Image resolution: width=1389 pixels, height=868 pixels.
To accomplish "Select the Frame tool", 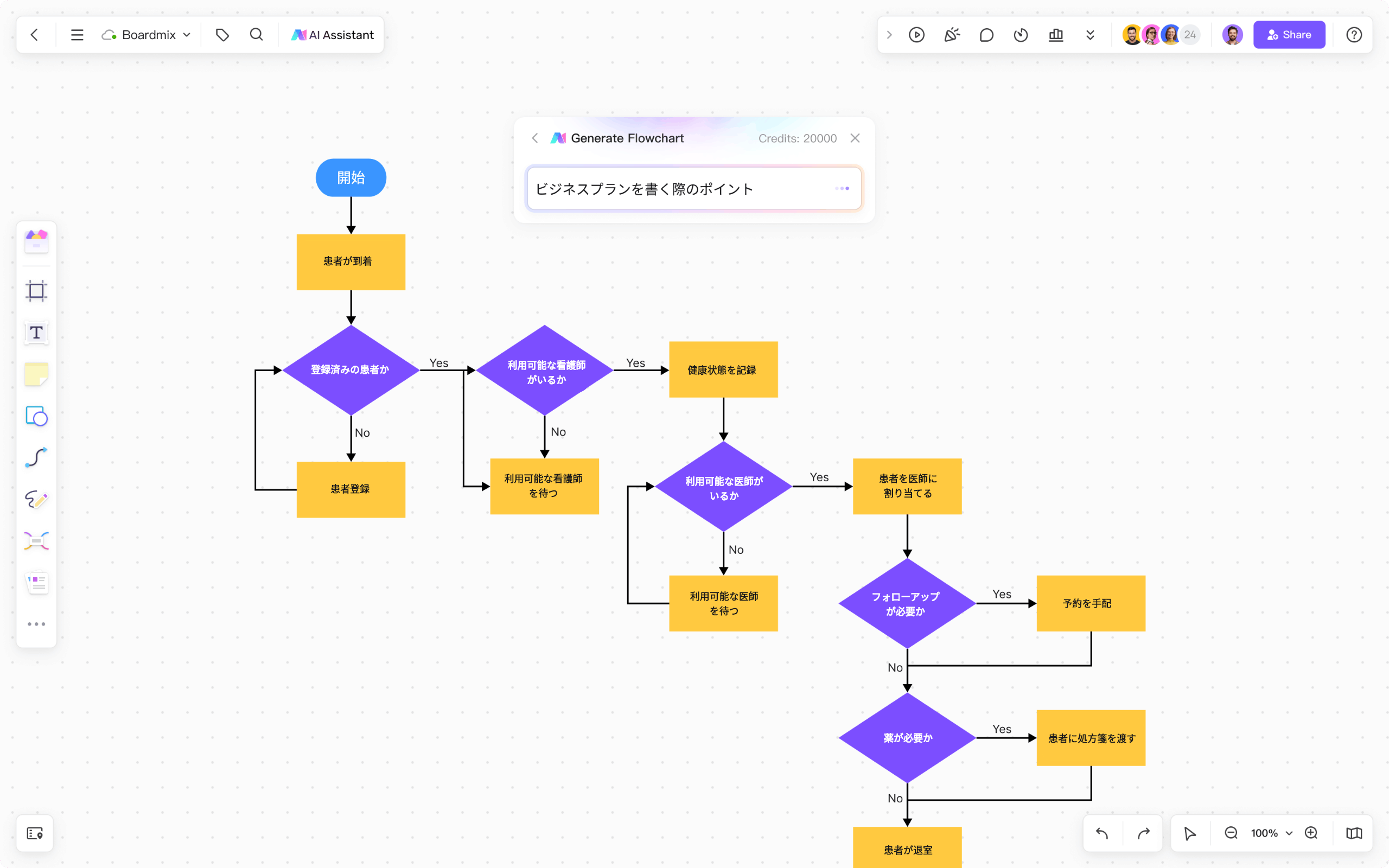I will pyautogui.click(x=36, y=290).
